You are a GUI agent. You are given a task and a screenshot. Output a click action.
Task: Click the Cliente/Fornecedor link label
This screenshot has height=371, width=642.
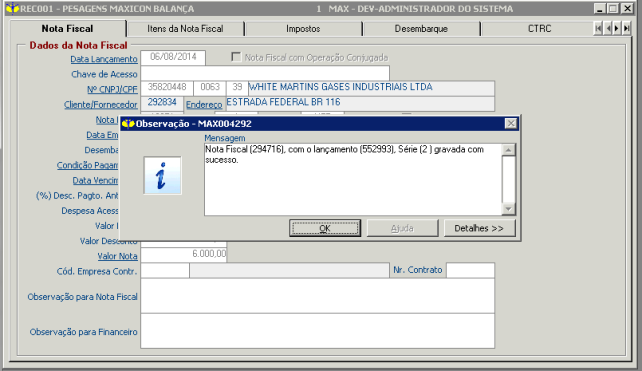coord(100,104)
